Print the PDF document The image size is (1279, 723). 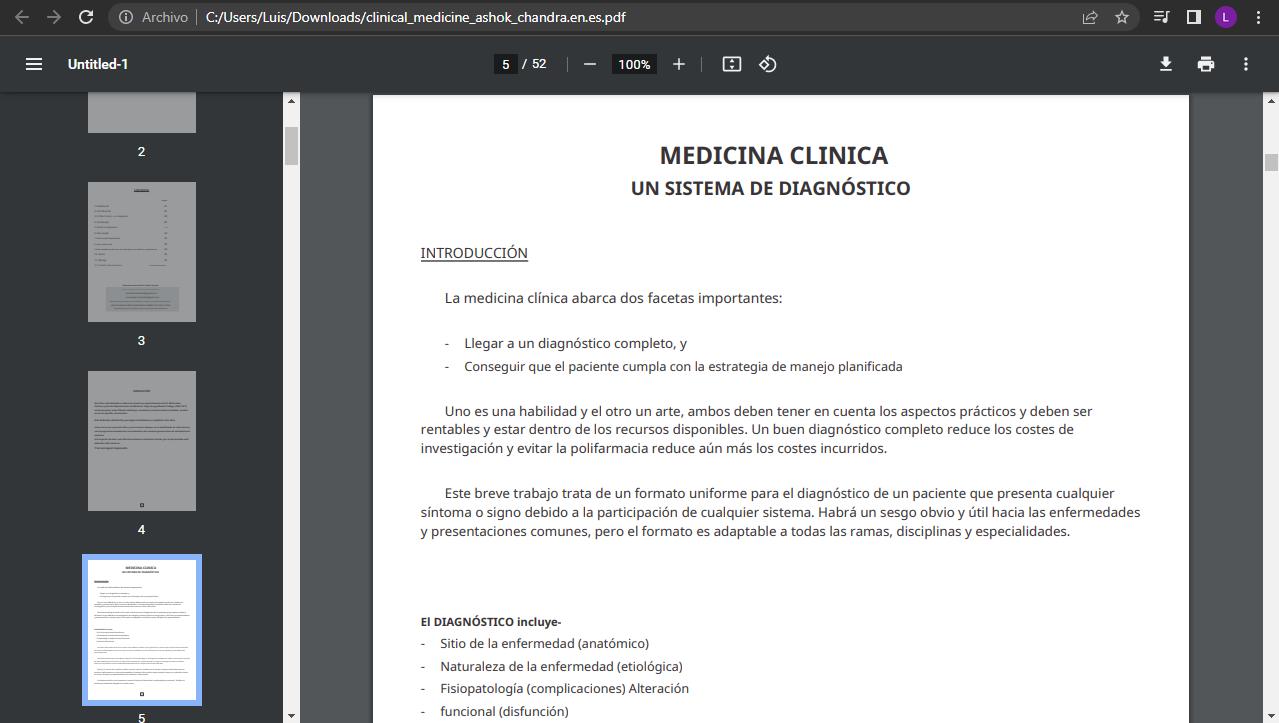pos(1206,64)
